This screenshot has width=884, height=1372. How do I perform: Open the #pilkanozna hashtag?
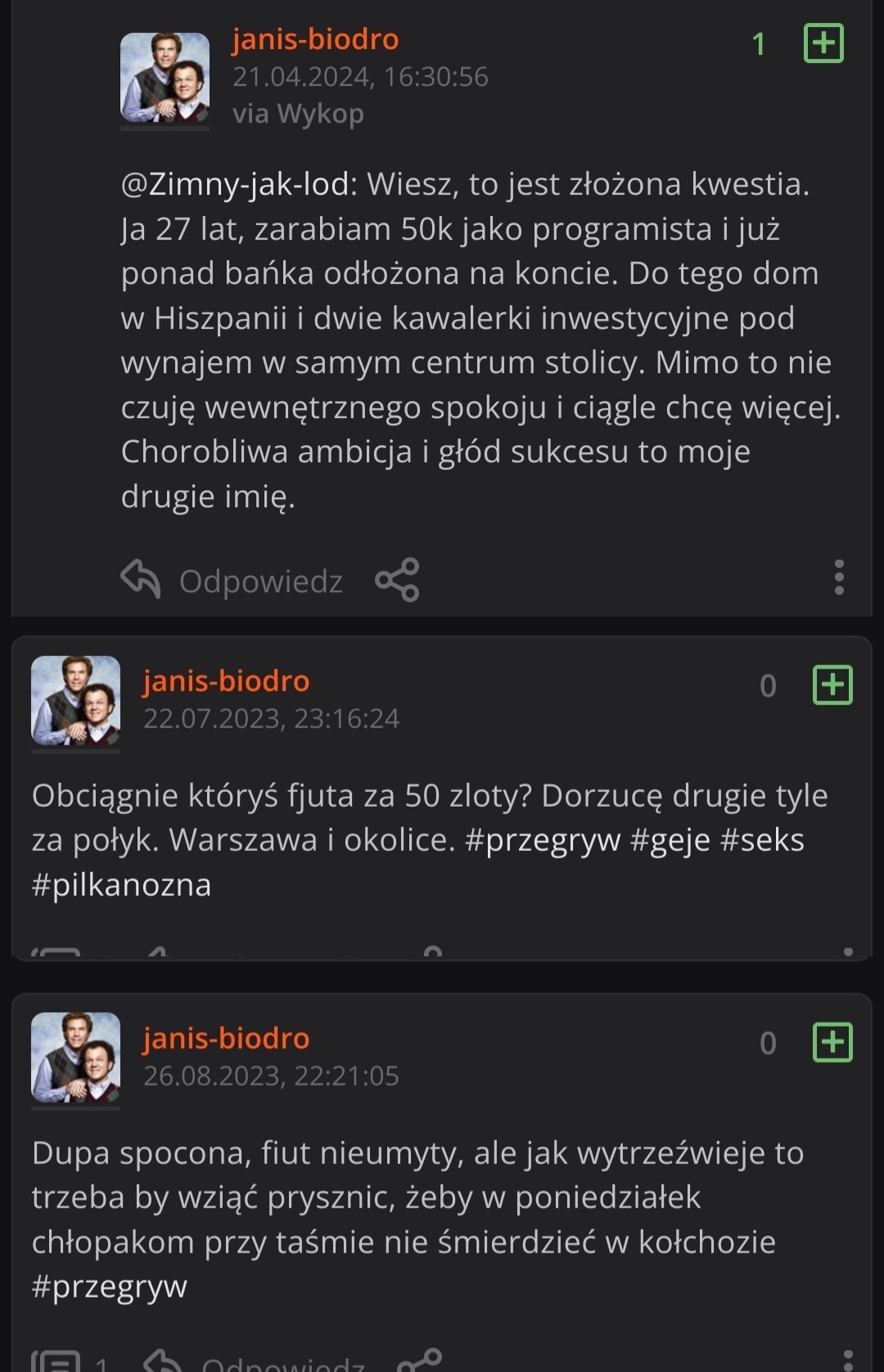121,885
